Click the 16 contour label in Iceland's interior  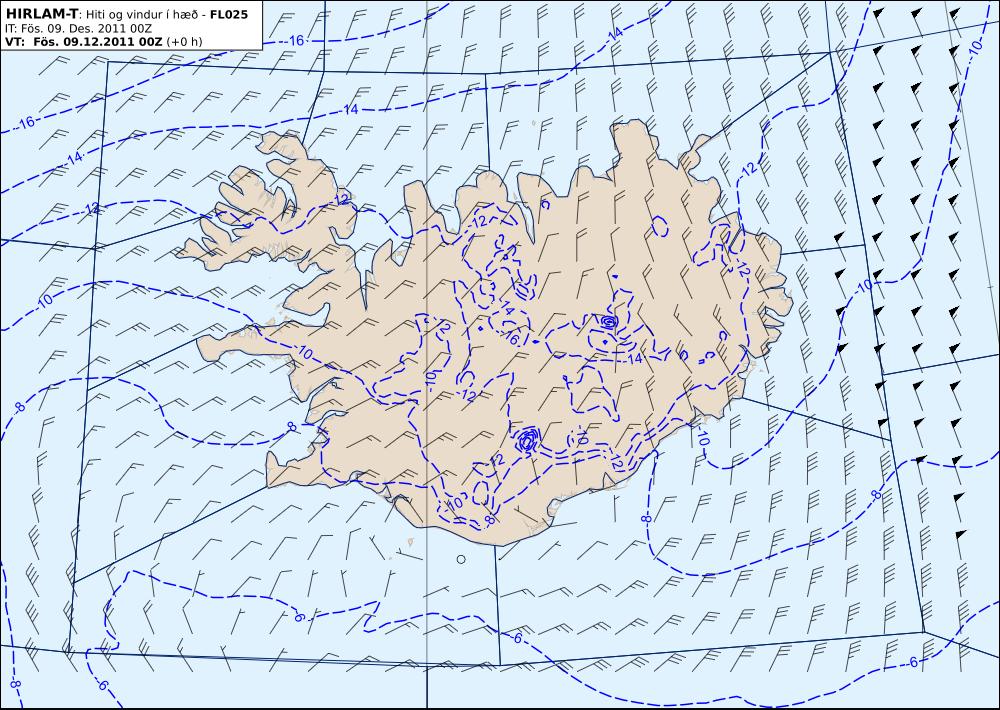coord(511,338)
